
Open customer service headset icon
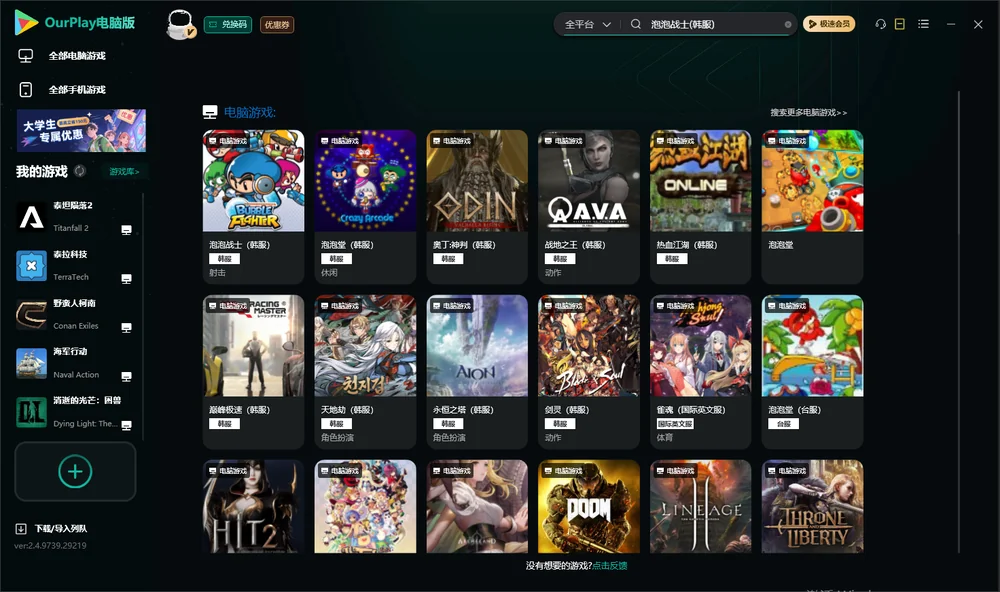[881, 24]
